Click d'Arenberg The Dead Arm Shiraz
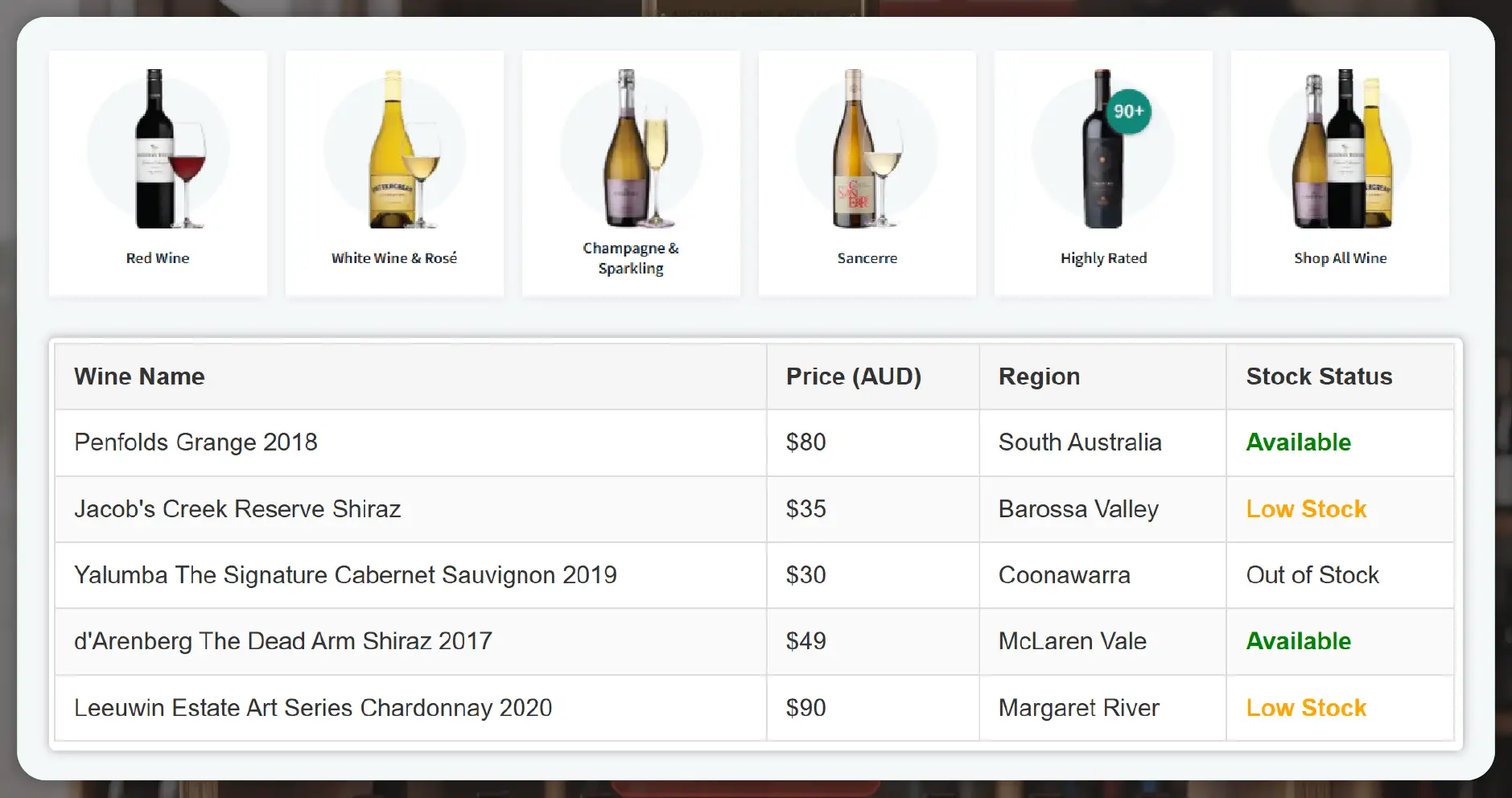 [282, 641]
